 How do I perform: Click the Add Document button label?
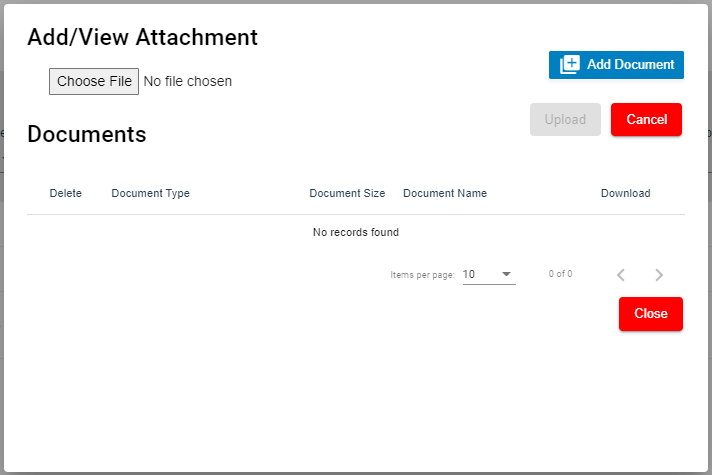click(x=630, y=65)
